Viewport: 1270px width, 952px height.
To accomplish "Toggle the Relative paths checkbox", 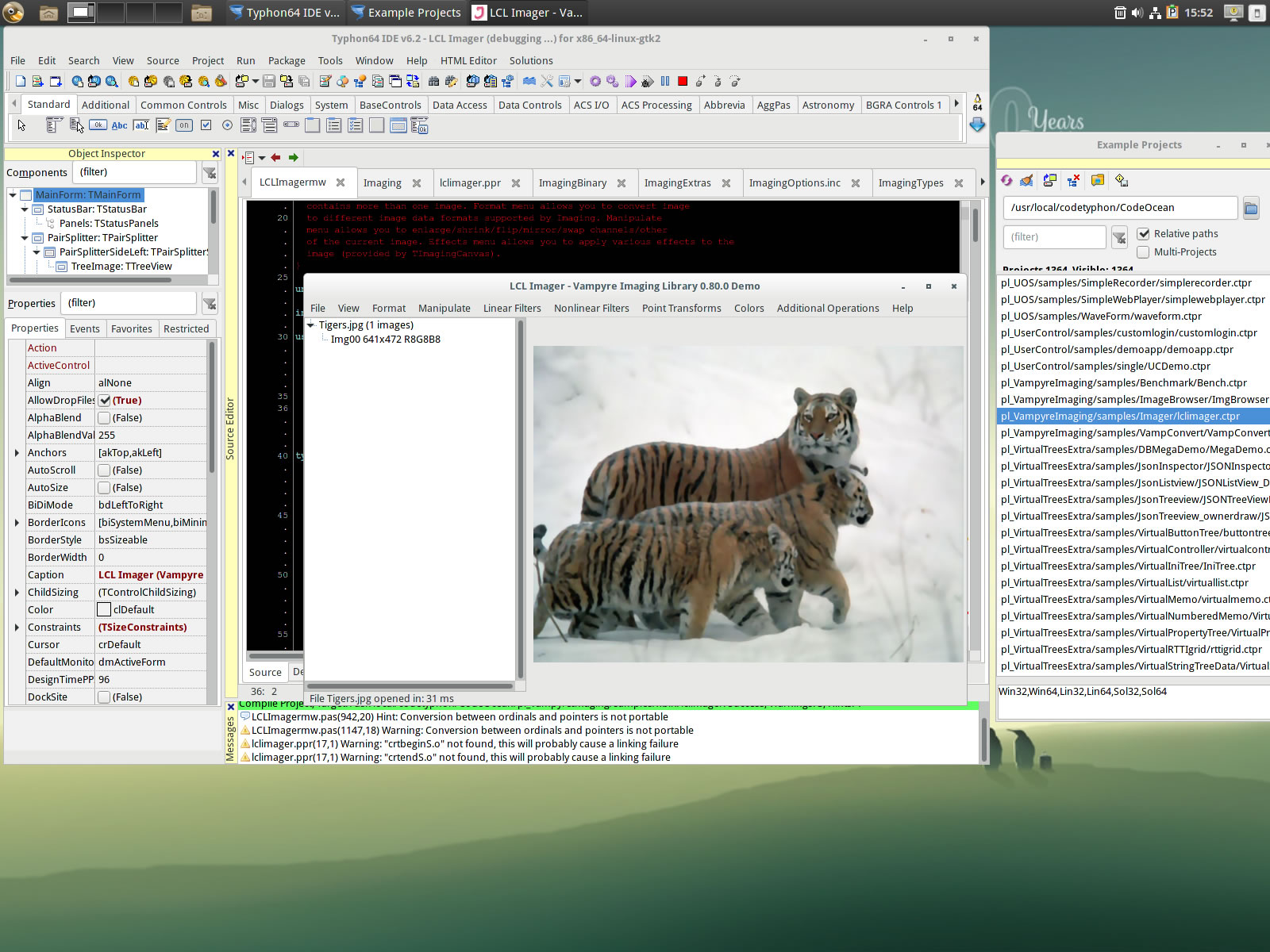I will coord(1143,233).
